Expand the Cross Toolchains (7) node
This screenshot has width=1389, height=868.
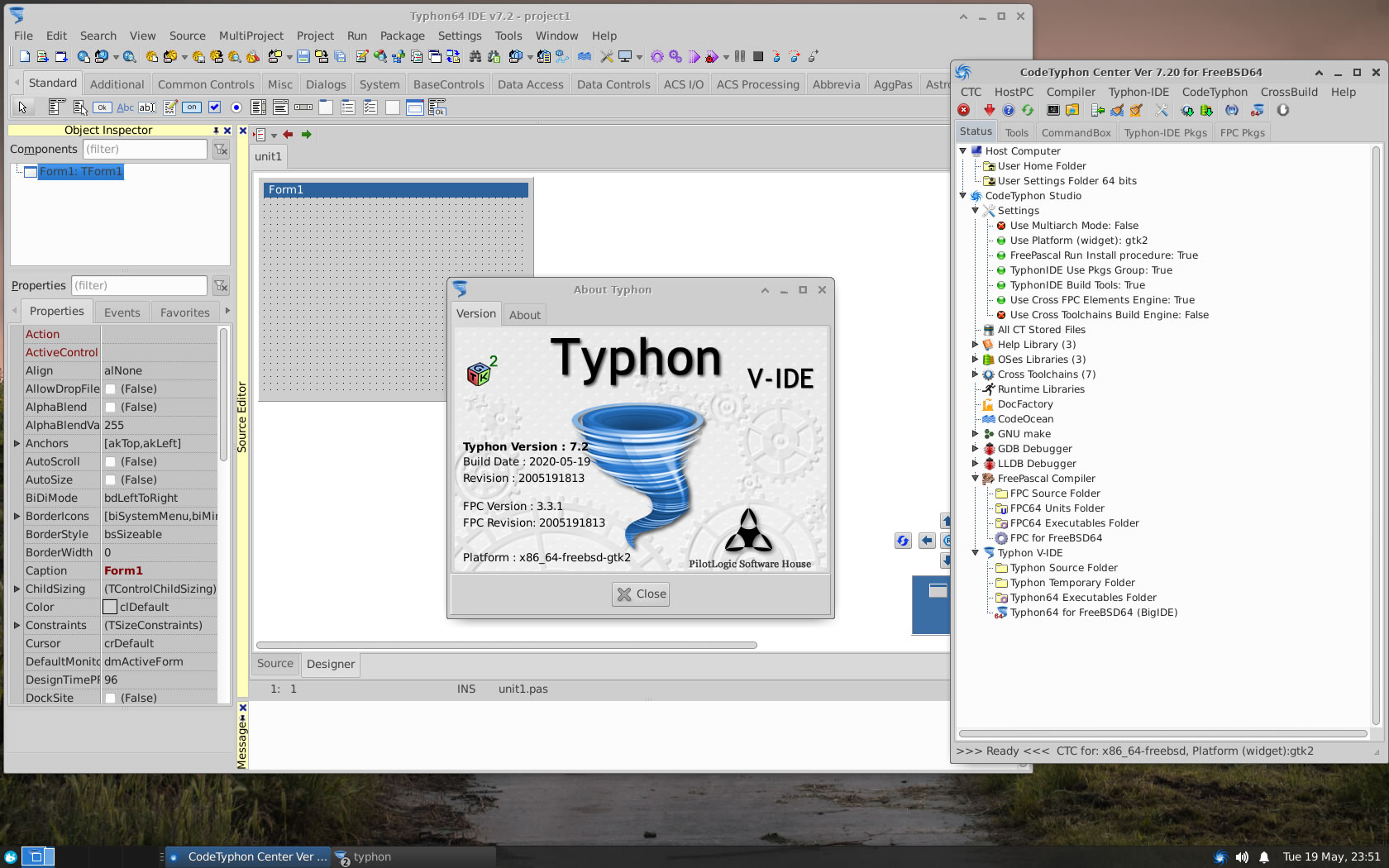[x=976, y=374]
